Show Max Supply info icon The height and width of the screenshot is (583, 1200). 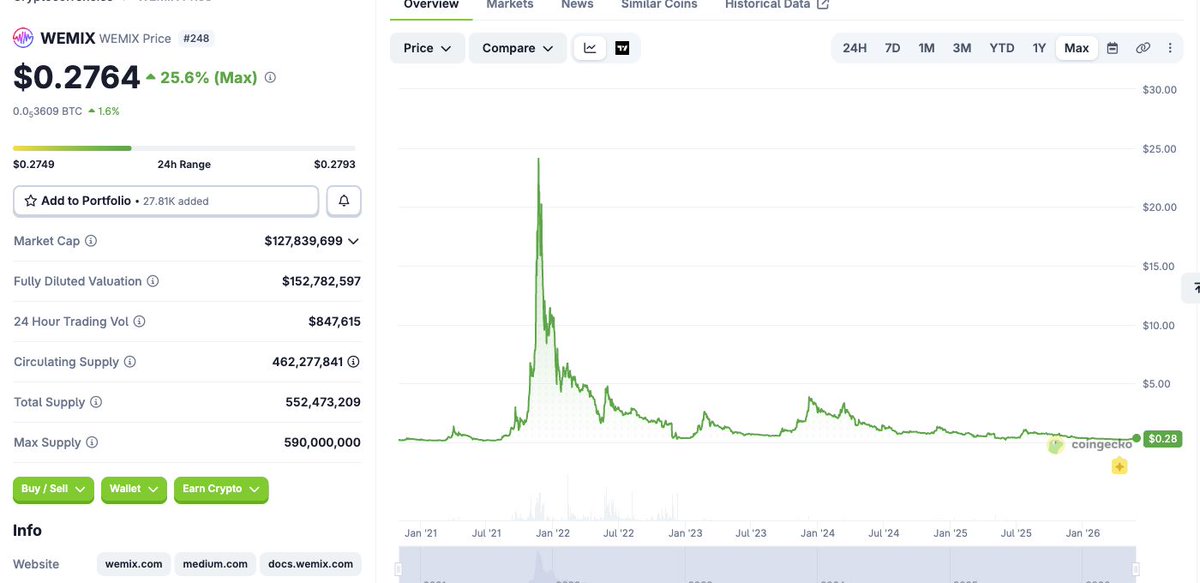(92, 442)
